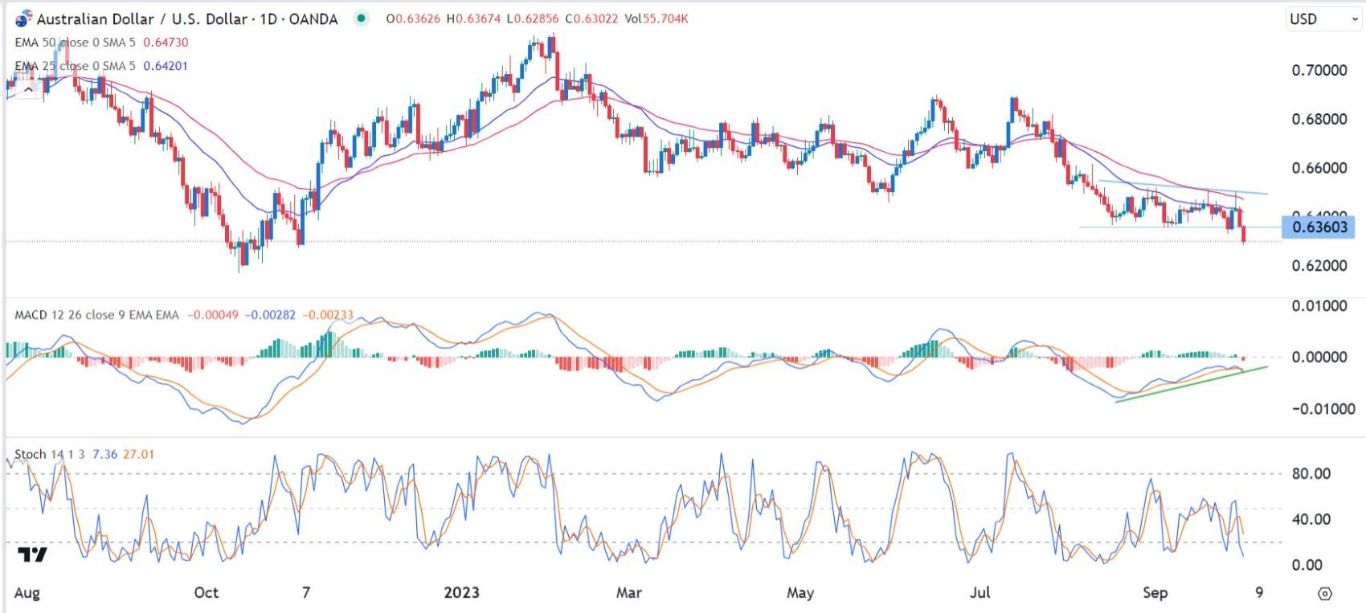Viewport: 1366px width, 613px height.
Task: Click the green market status dot
Action: 359,19
